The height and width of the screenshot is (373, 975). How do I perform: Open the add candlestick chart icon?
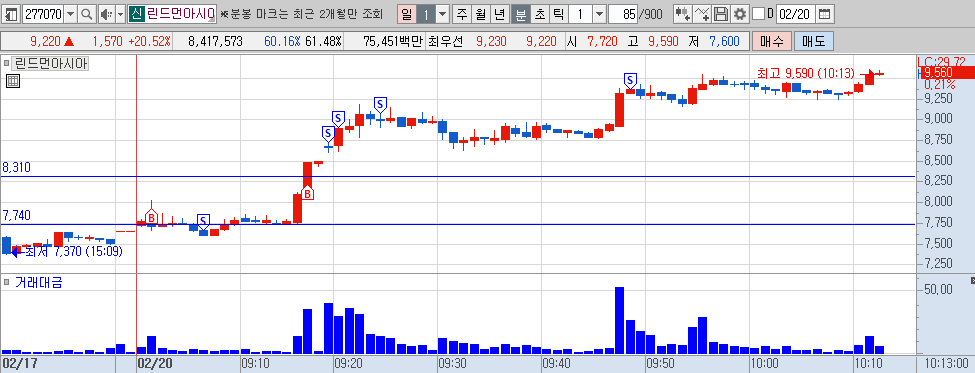point(682,13)
